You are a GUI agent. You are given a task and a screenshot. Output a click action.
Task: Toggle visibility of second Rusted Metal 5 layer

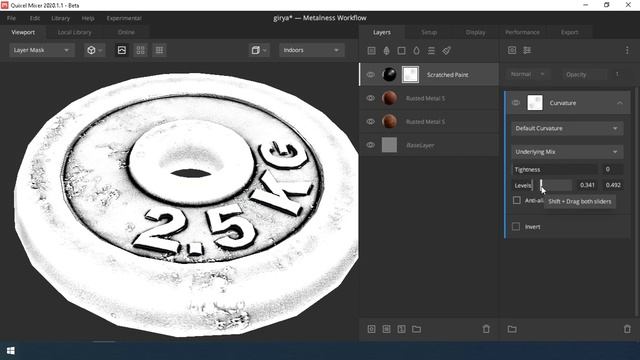pyautogui.click(x=371, y=122)
